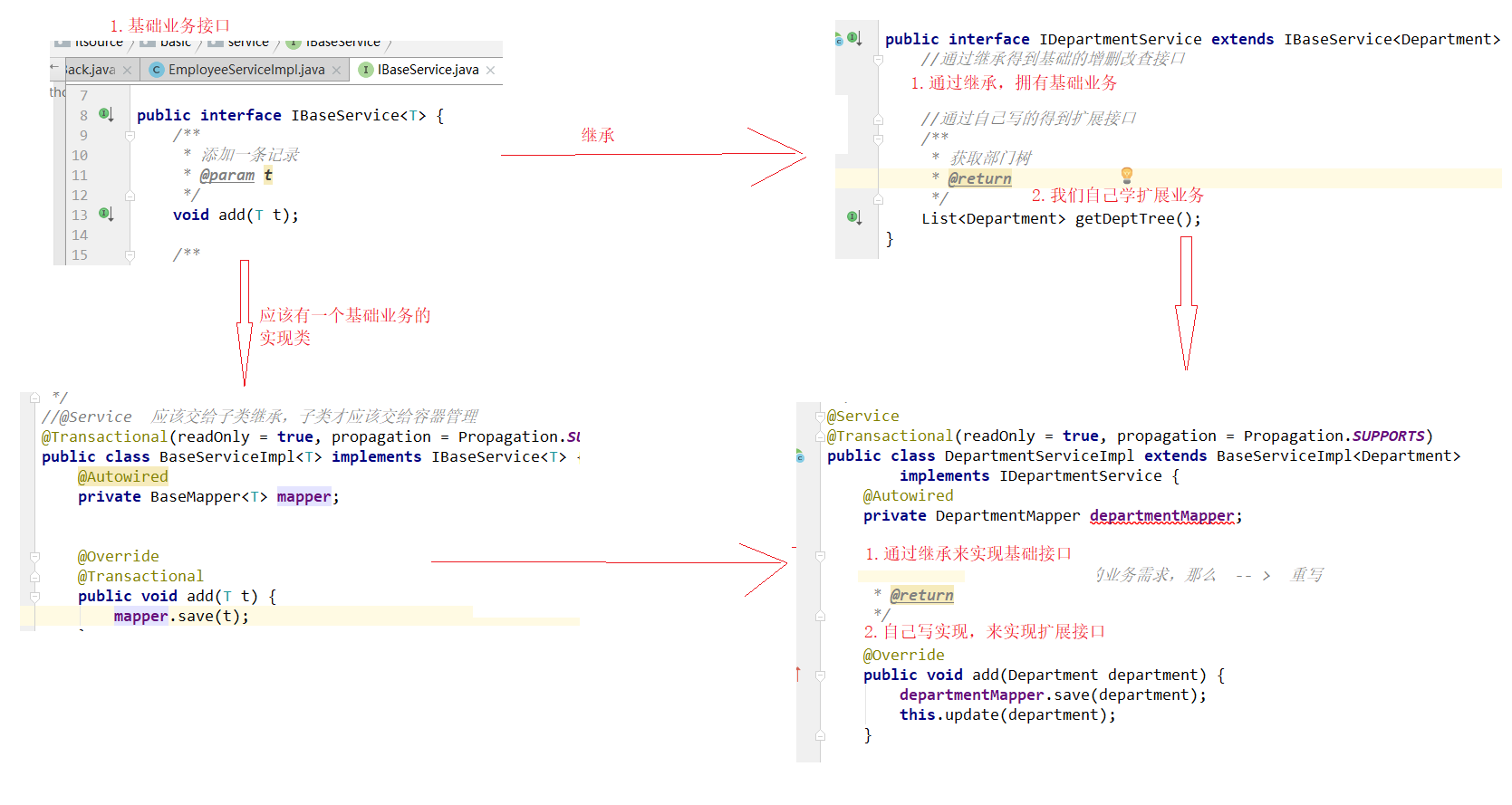Collapse the fold marker below IDepartmentService declaration
The width and height of the screenshot is (1512, 805).
point(878,60)
